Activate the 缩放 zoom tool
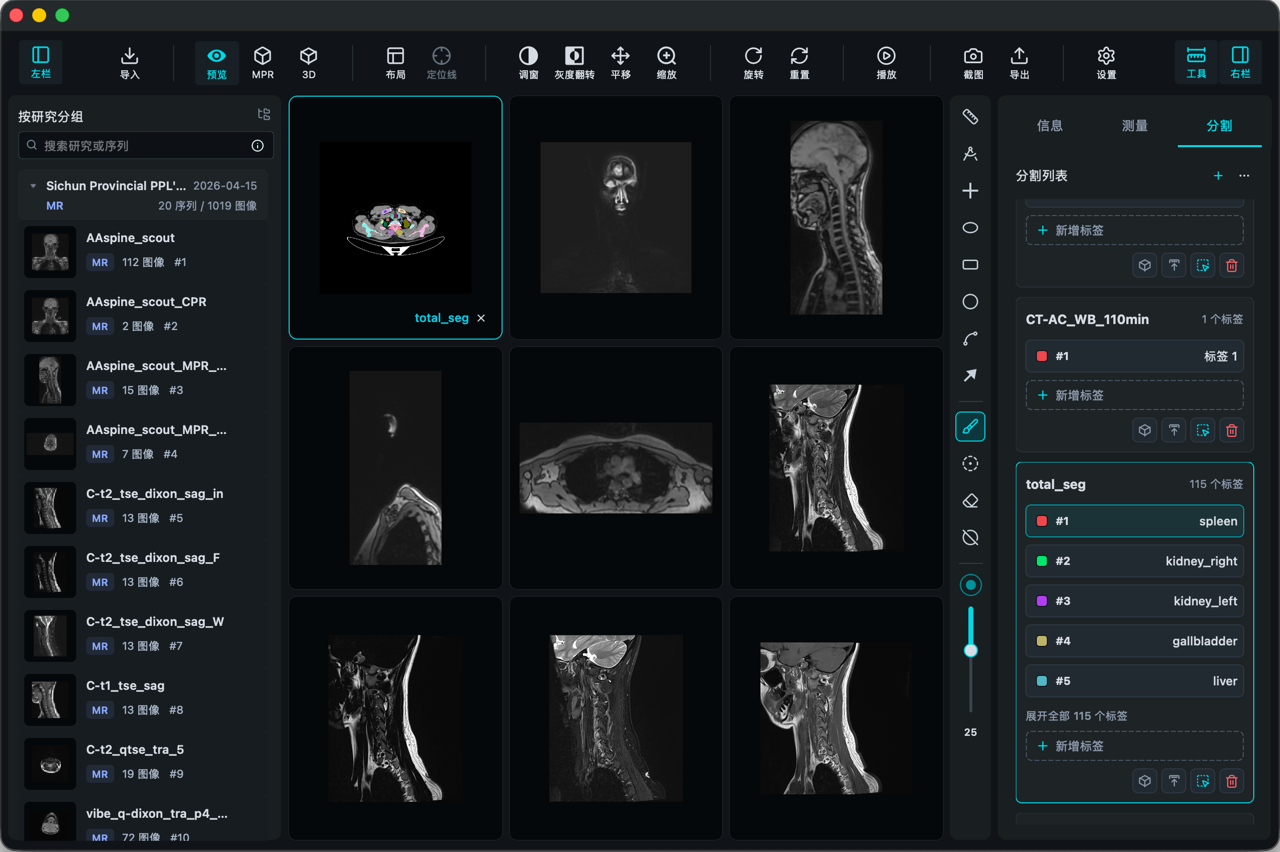Image resolution: width=1280 pixels, height=852 pixels. click(666, 62)
